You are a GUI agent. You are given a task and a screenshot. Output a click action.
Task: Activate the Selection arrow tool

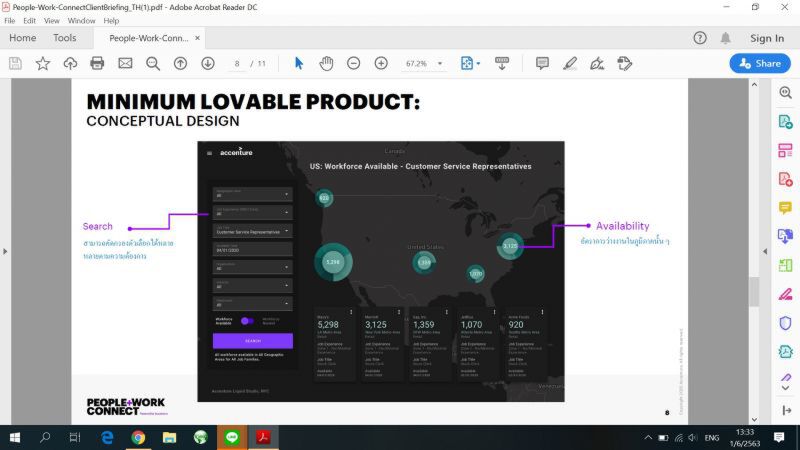pos(299,63)
